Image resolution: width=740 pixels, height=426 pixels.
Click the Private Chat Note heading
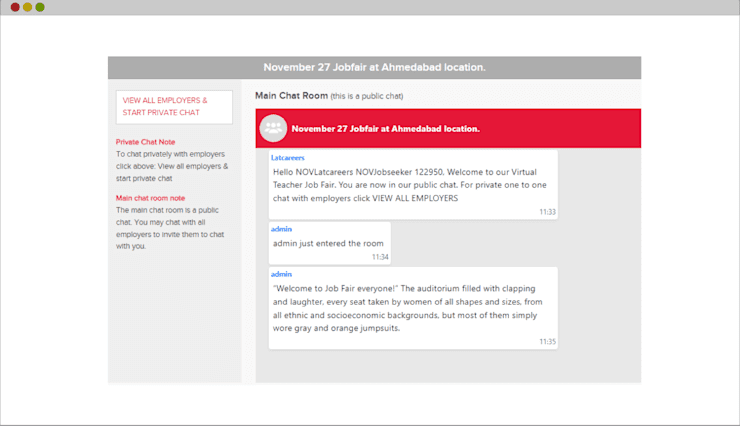tap(145, 142)
